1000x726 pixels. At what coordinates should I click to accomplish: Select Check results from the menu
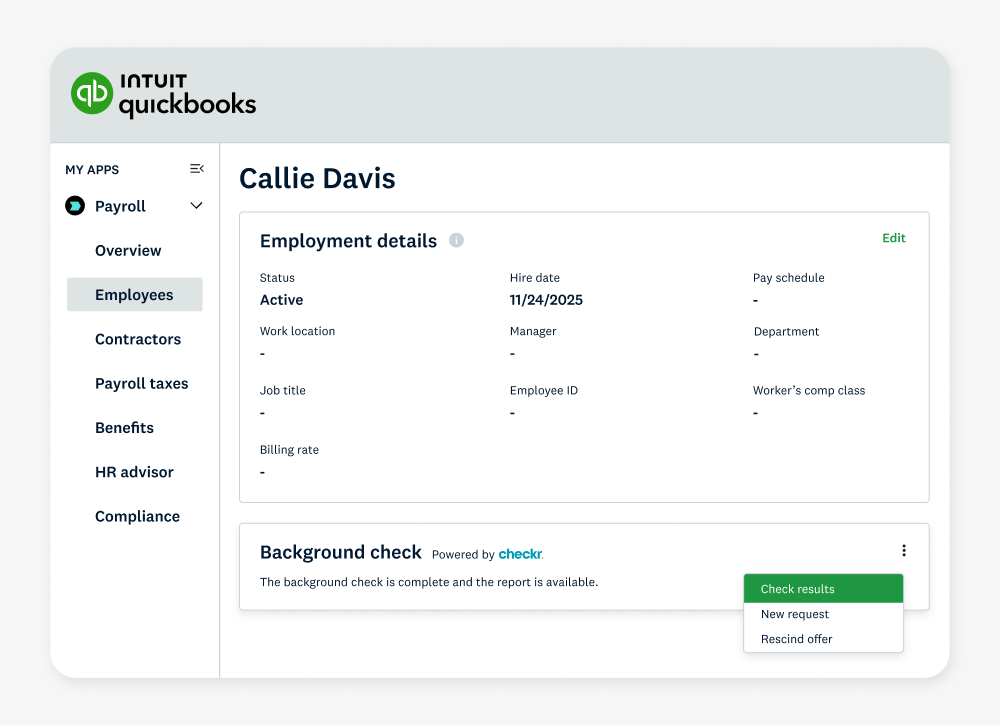click(x=822, y=589)
